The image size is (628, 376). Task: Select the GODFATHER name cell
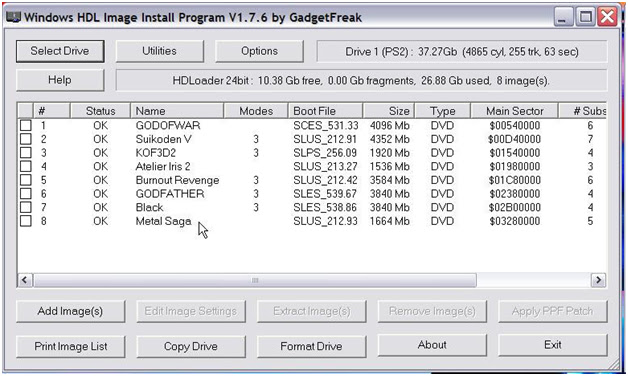pyautogui.click(x=170, y=194)
